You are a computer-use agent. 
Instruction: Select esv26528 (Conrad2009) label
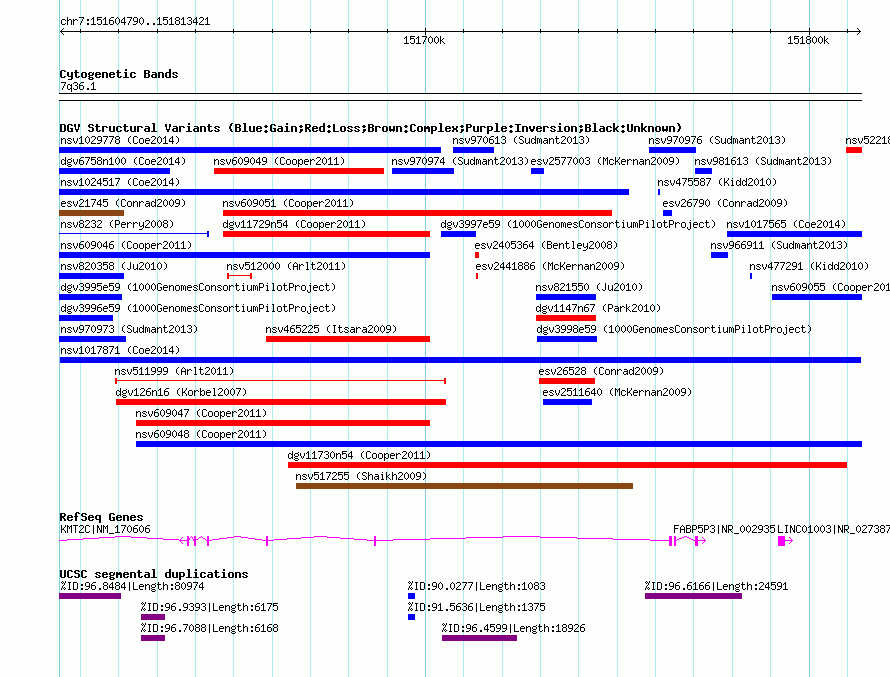[601, 371]
